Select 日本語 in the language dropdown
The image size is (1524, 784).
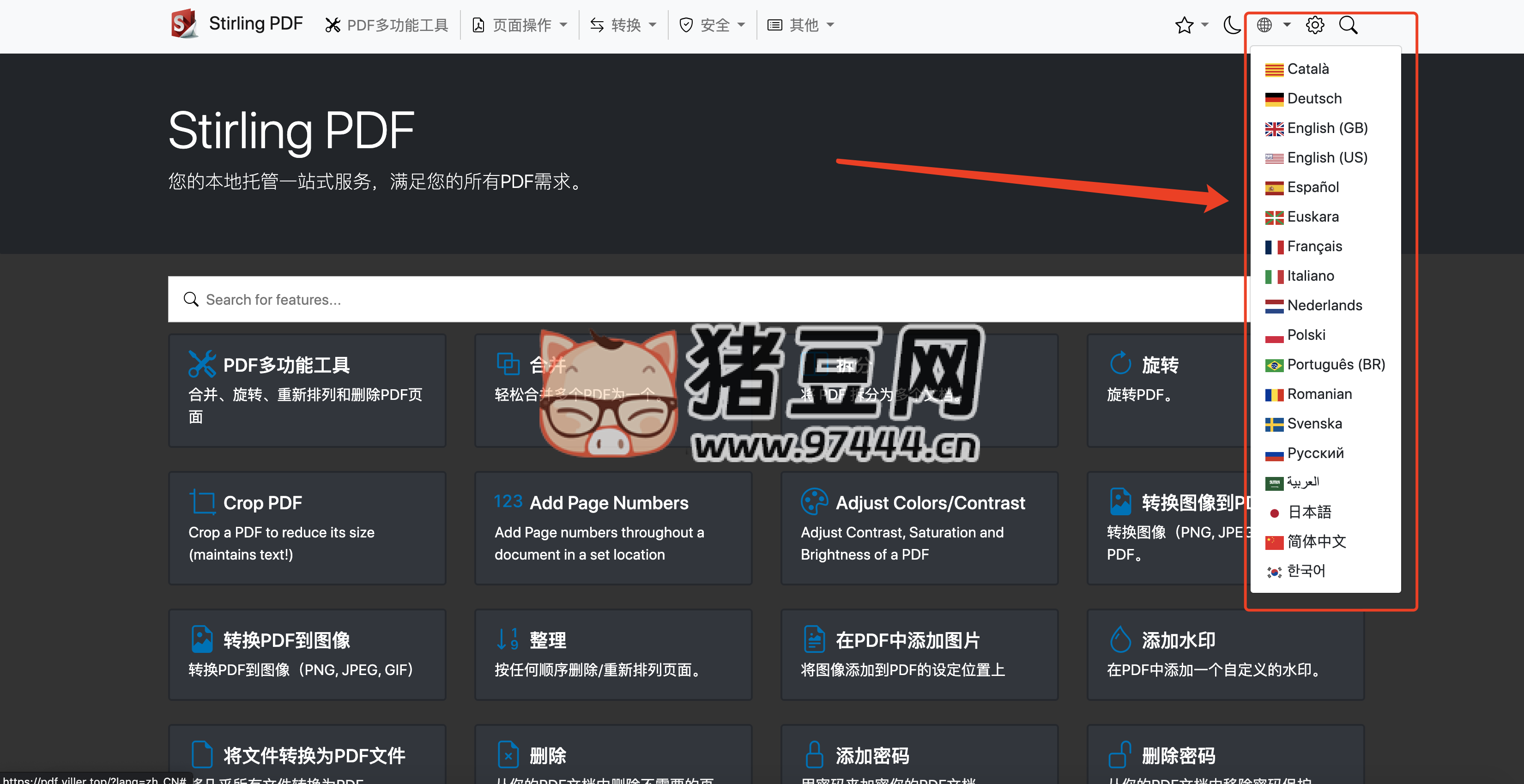pos(1309,512)
